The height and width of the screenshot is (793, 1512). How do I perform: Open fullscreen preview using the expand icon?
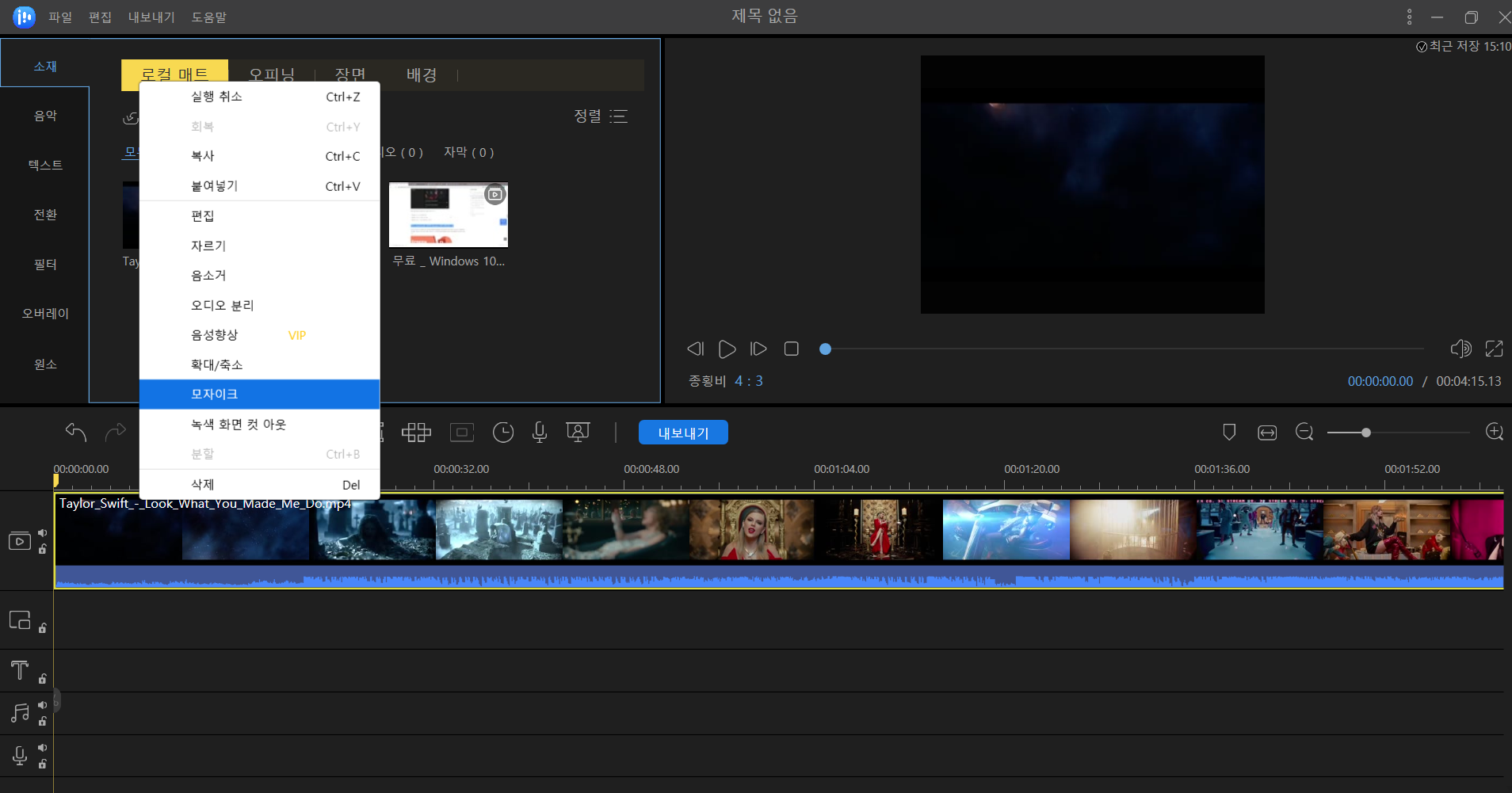(x=1494, y=349)
